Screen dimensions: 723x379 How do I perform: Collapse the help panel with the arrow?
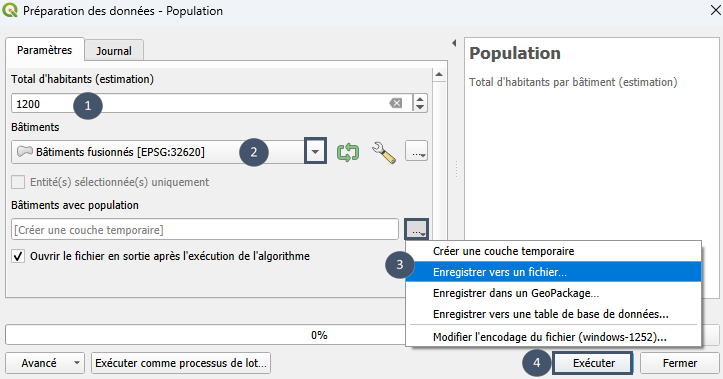(454, 43)
